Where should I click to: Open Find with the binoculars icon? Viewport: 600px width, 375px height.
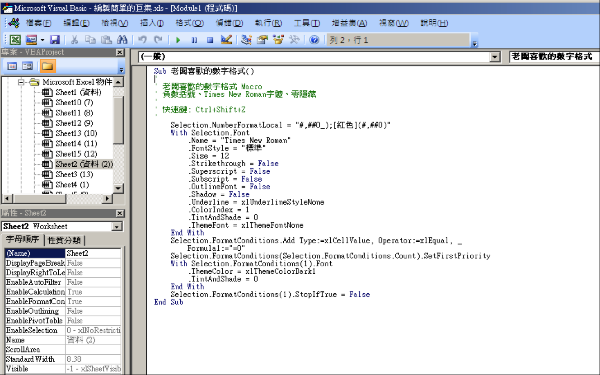pyautogui.click(x=122, y=40)
